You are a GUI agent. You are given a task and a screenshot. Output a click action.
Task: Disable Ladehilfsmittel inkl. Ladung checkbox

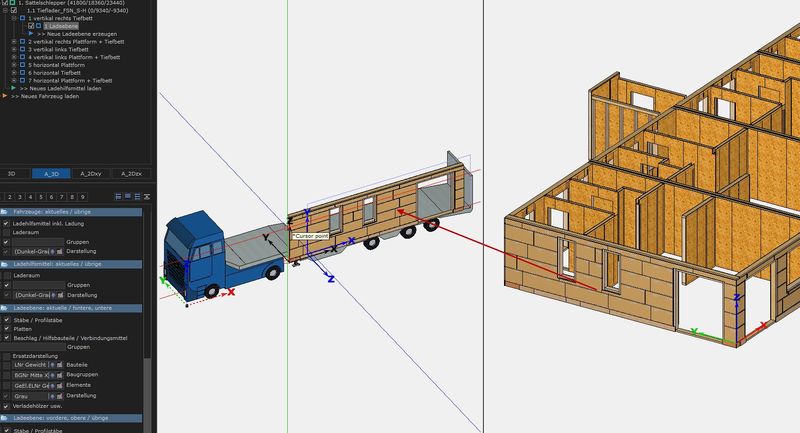[6, 223]
